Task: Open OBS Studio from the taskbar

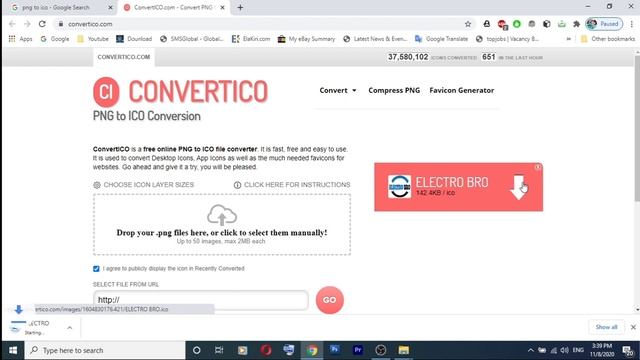Action: pyautogui.click(x=381, y=350)
